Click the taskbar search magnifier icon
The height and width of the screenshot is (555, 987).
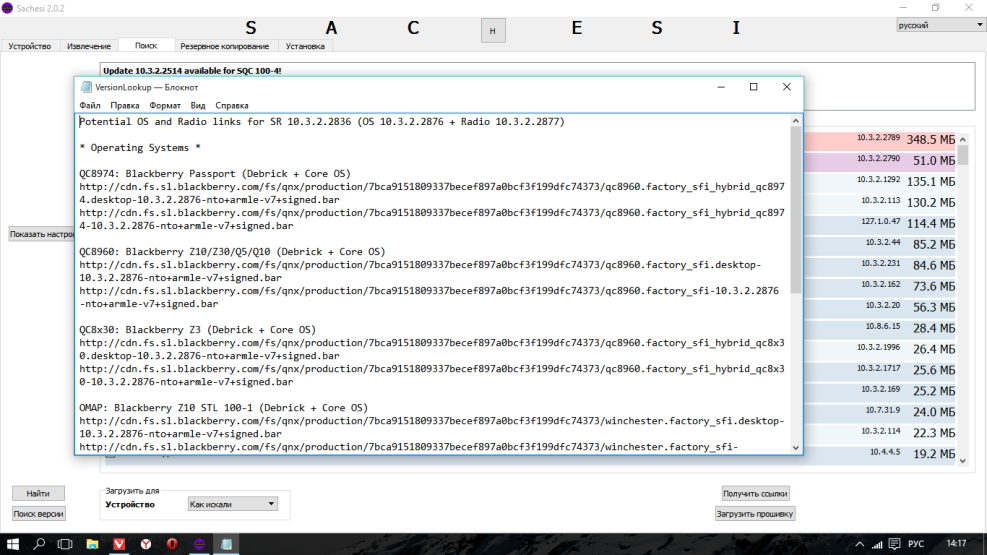pos(40,544)
